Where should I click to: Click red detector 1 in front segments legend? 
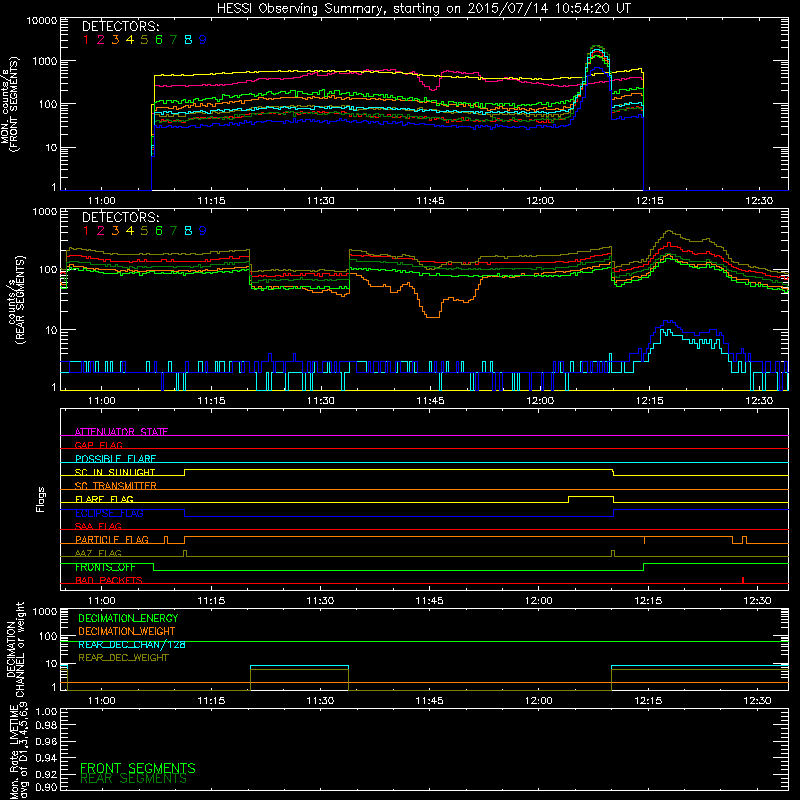(86, 40)
